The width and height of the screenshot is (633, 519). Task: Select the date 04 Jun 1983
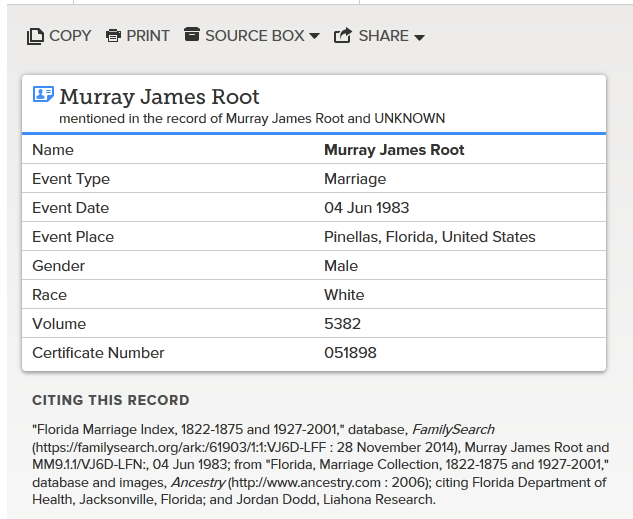[x=367, y=208]
